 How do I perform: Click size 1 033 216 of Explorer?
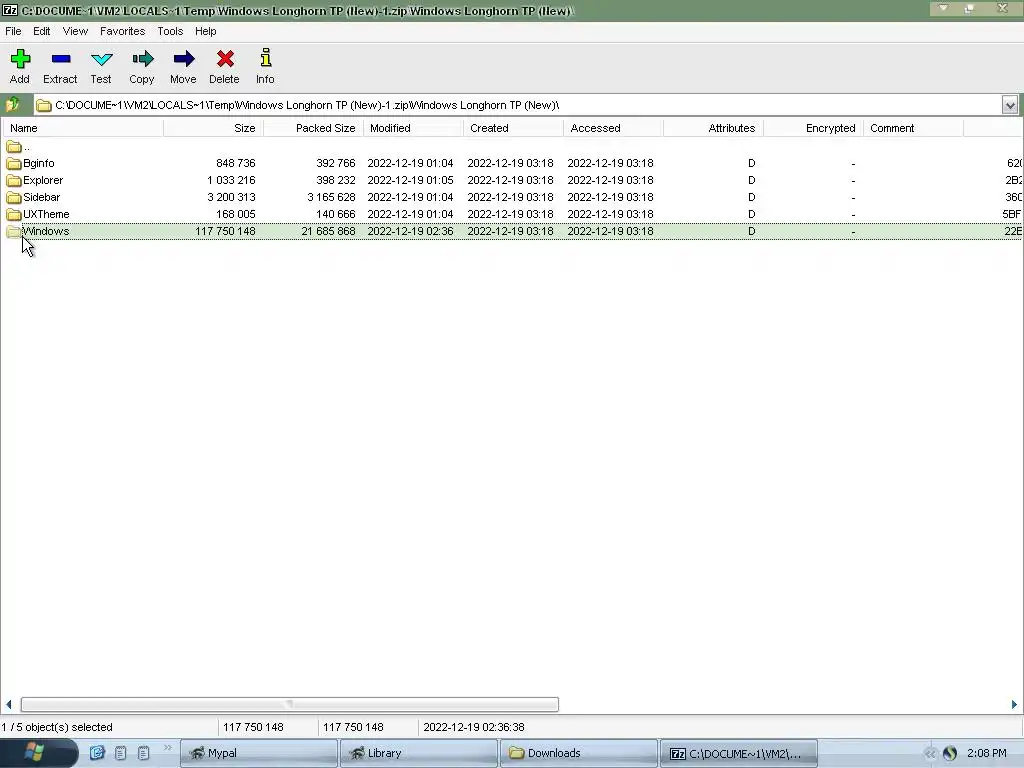231,180
